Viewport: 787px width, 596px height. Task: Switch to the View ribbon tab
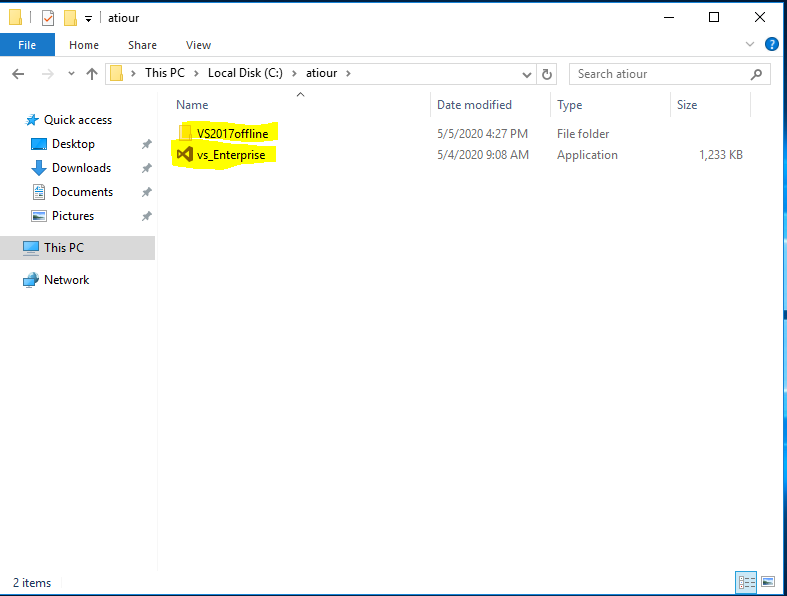pos(198,45)
